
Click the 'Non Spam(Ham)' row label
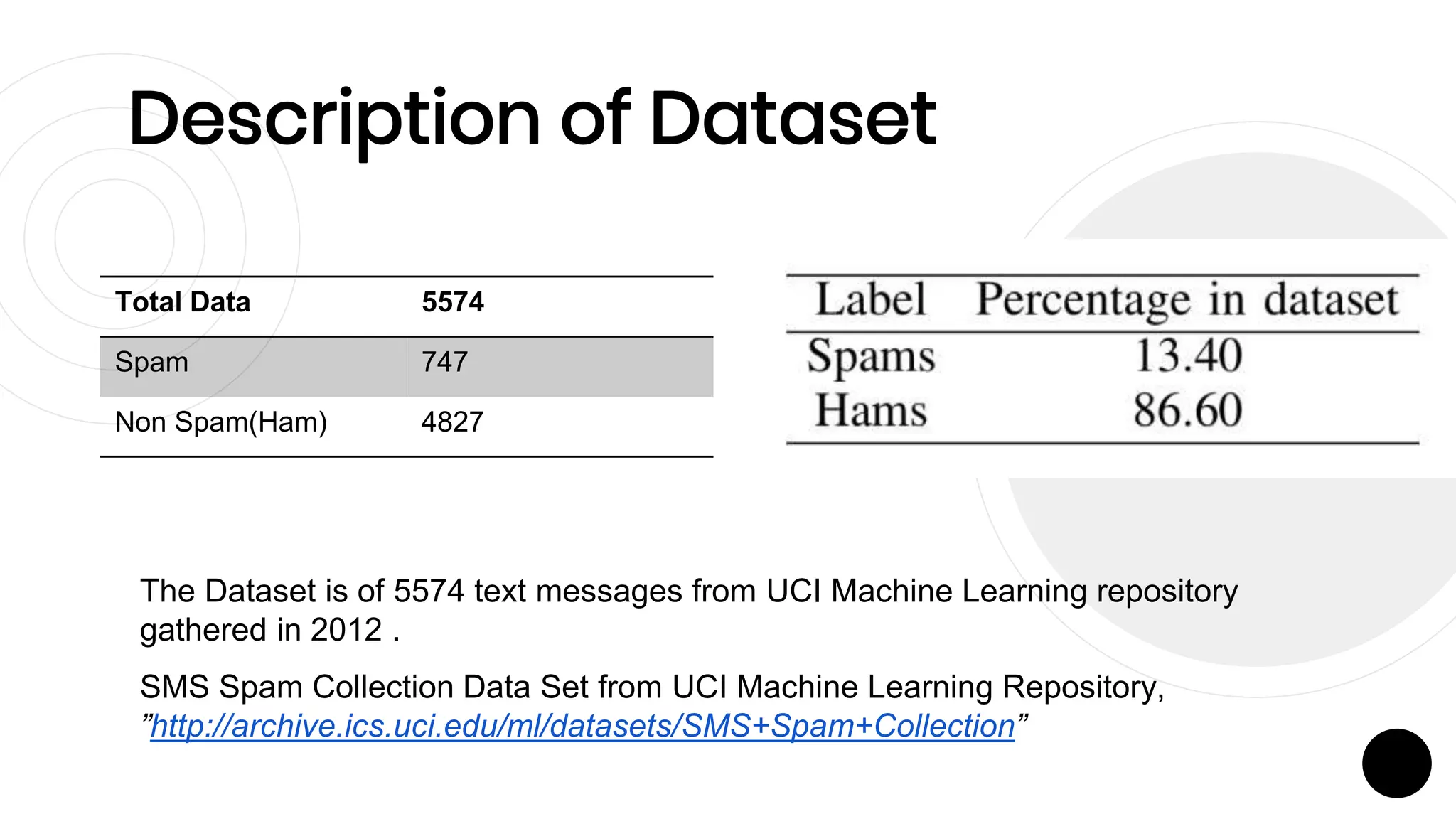point(221,422)
